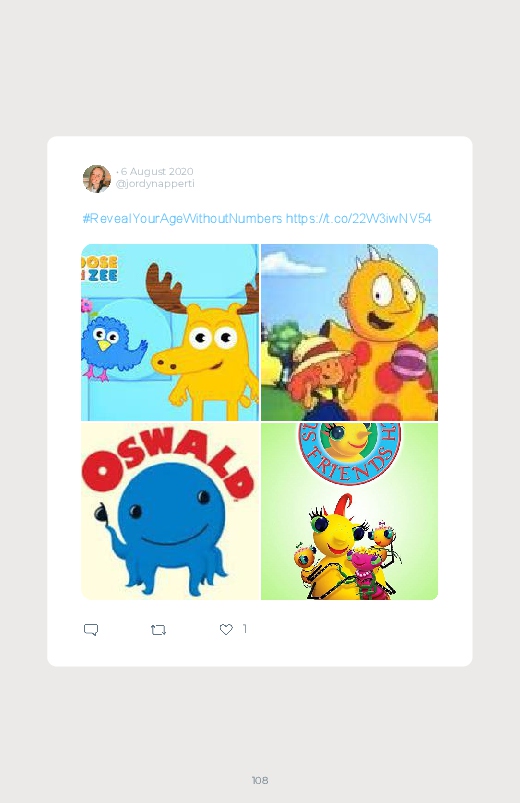
Task: Like the tweet with the heart icon
Action: tap(226, 629)
